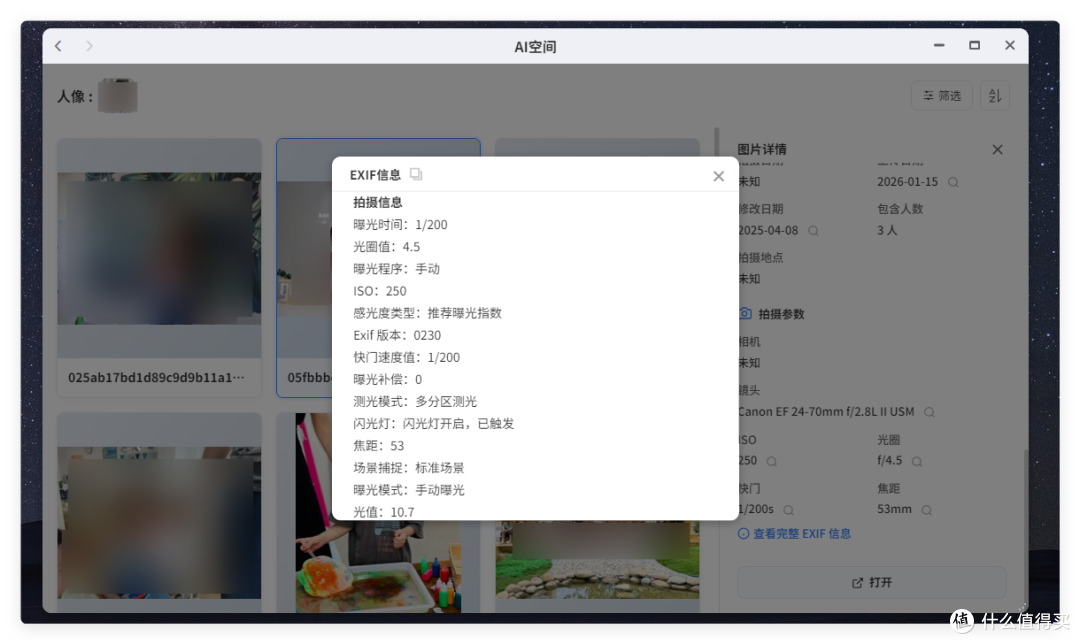Close the 图片详情 panel
Image resolution: width=1080 pixels, height=644 pixels.
tap(997, 149)
